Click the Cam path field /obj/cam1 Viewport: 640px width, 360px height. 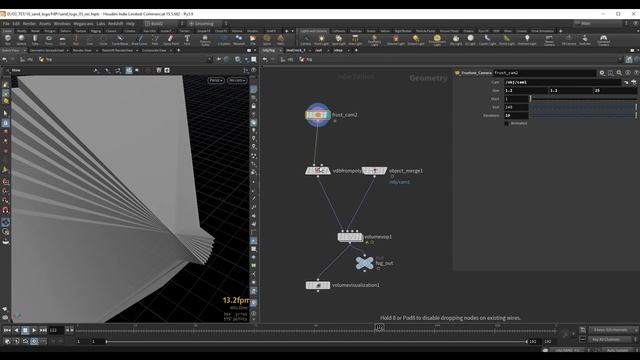point(562,82)
